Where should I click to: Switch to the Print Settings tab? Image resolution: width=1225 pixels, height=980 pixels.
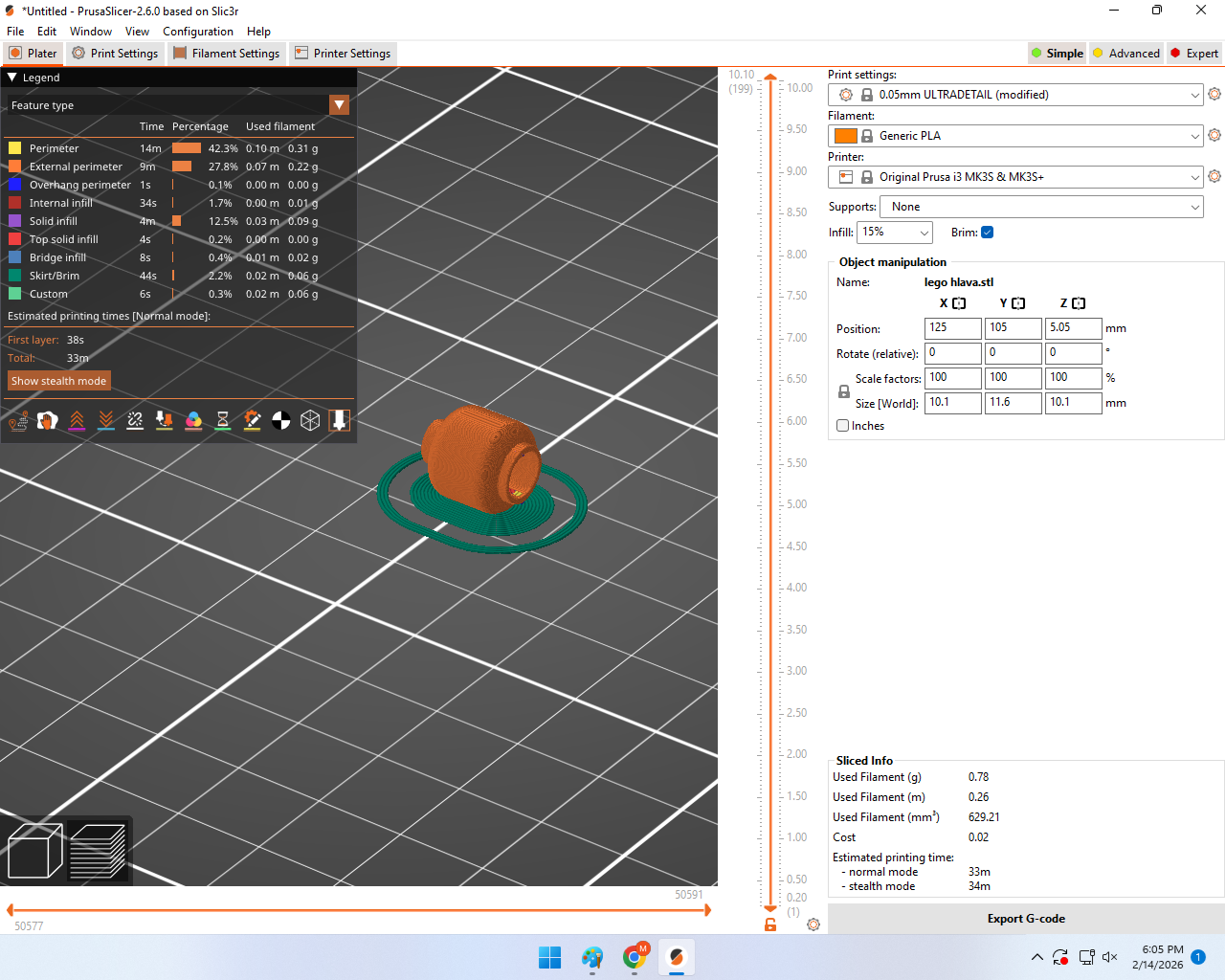(115, 54)
